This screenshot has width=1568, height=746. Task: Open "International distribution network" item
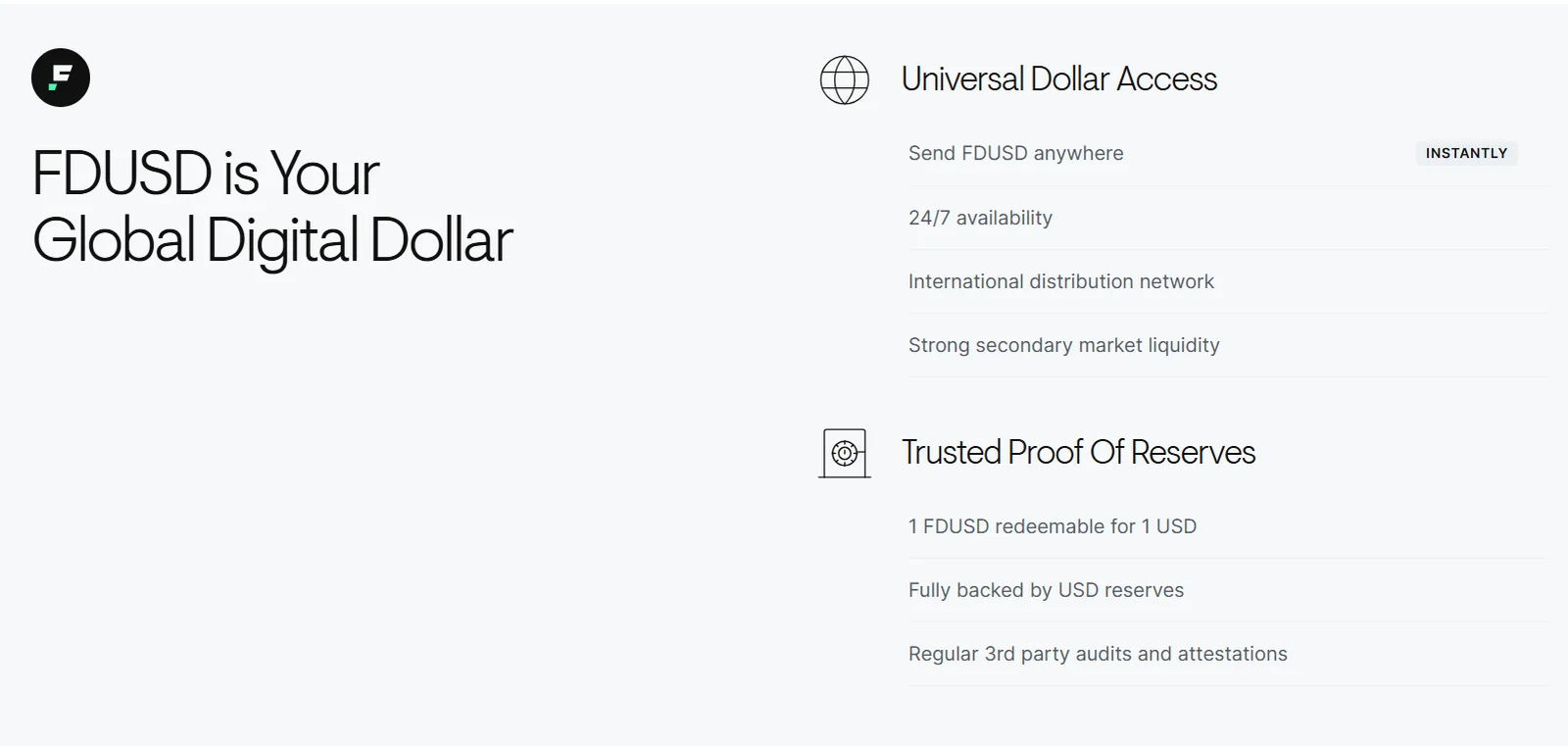1060,281
